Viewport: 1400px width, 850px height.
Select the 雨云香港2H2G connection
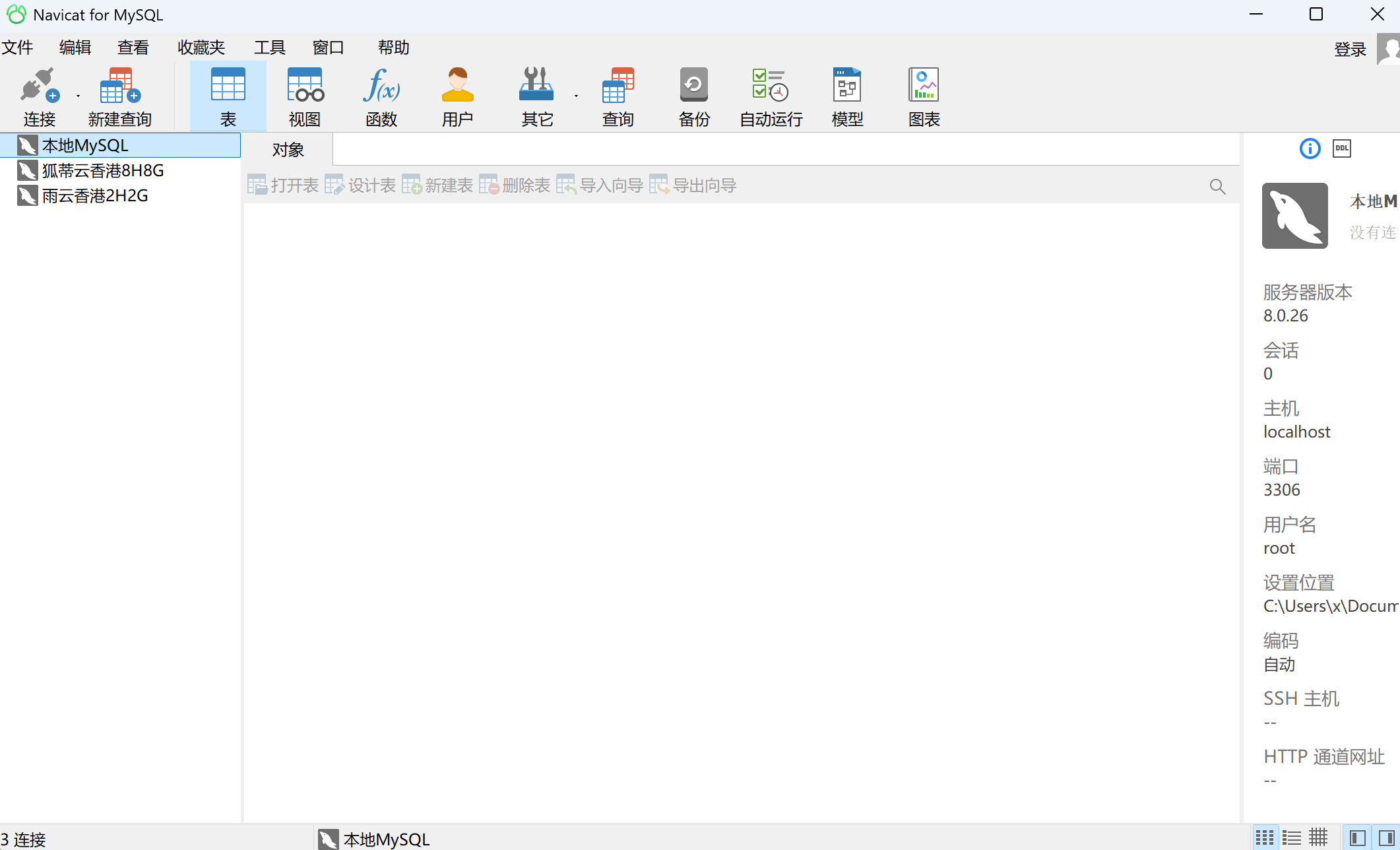click(94, 196)
